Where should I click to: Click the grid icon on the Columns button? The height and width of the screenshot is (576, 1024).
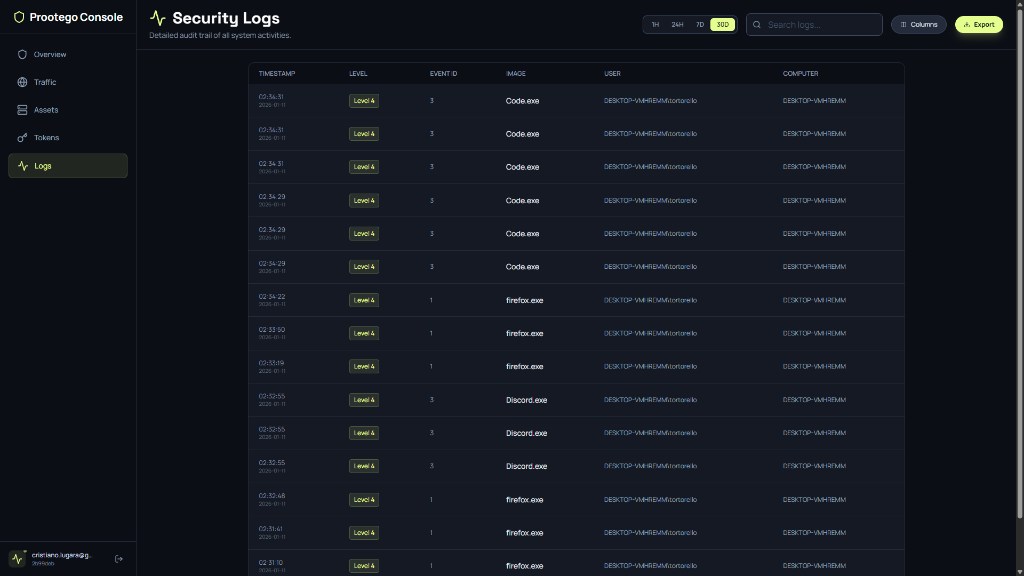903,24
